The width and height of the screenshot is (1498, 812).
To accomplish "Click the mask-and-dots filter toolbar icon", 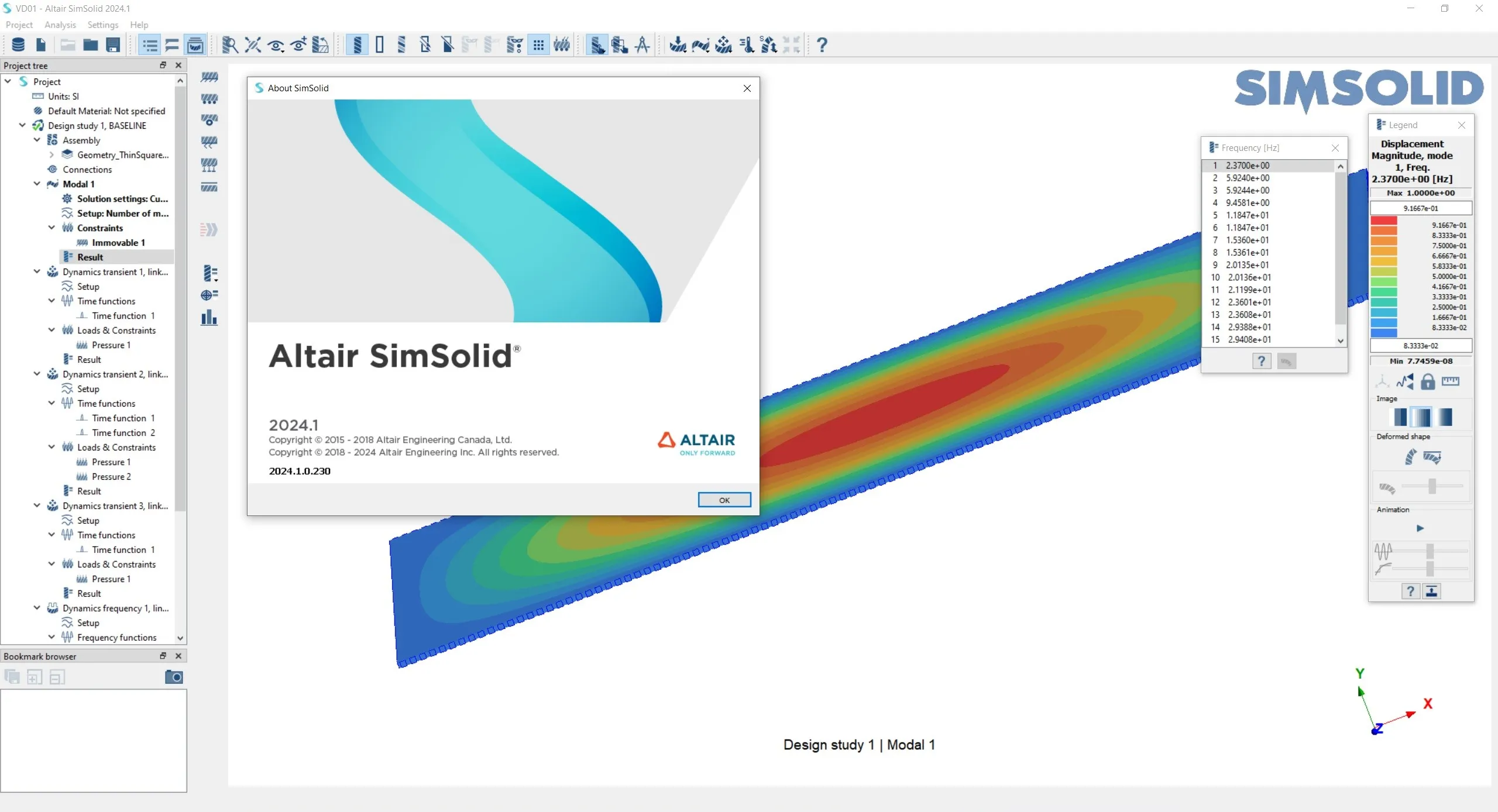I will [x=514, y=45].
